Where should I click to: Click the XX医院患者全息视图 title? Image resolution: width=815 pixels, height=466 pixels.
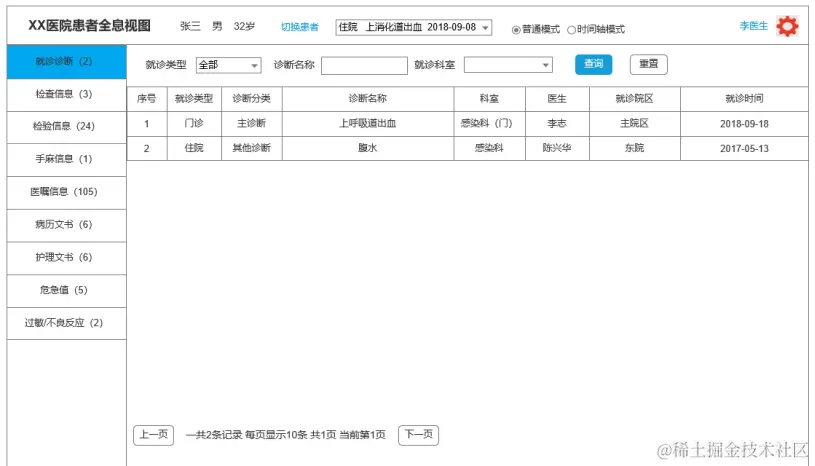89,25
